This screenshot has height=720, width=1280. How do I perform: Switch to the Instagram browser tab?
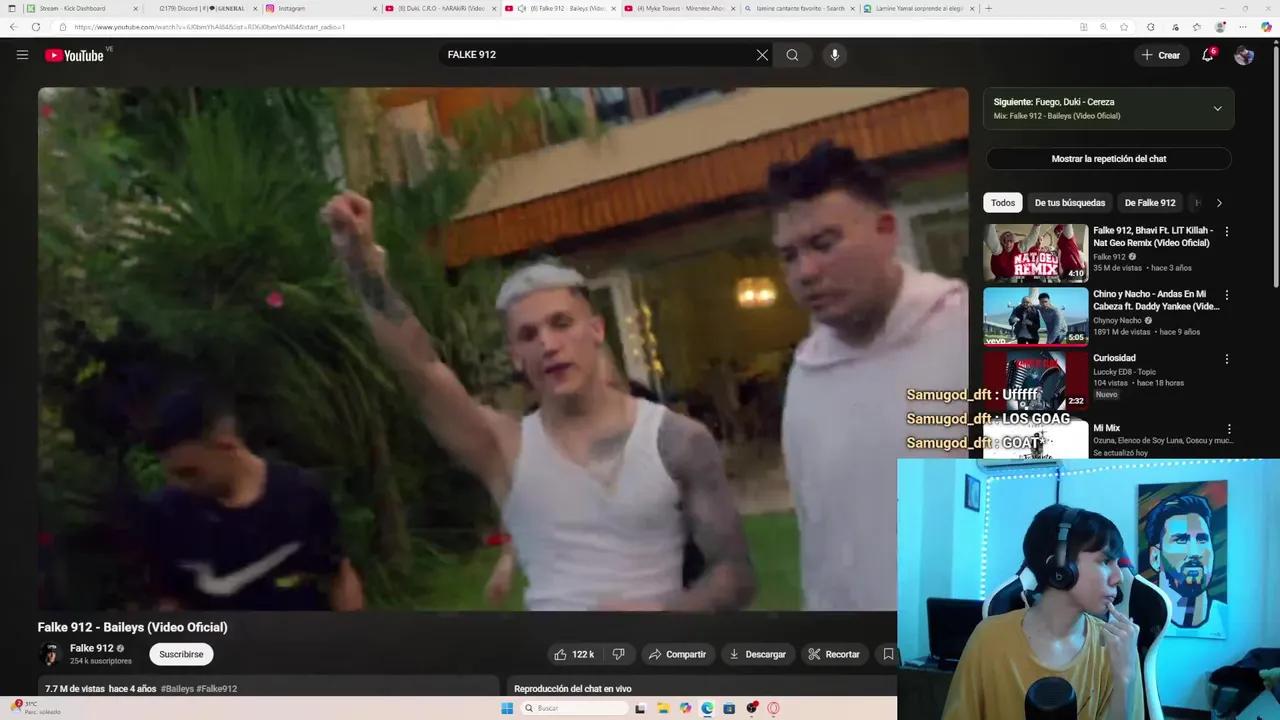click(323, 8)
